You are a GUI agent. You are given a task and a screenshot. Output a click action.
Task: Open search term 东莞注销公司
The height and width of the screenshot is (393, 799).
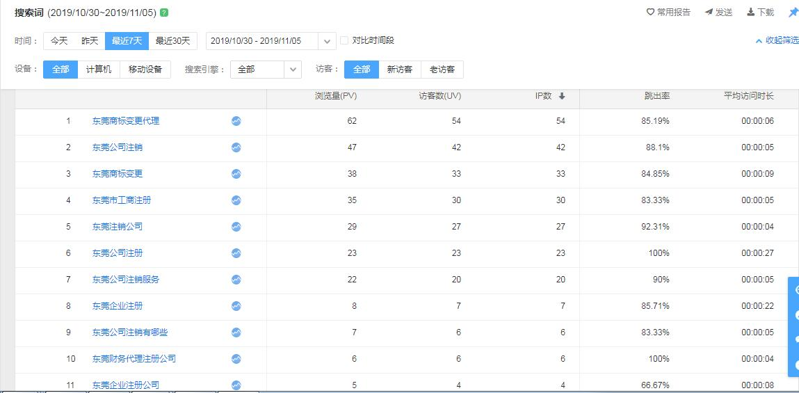(x=117, y=227)
